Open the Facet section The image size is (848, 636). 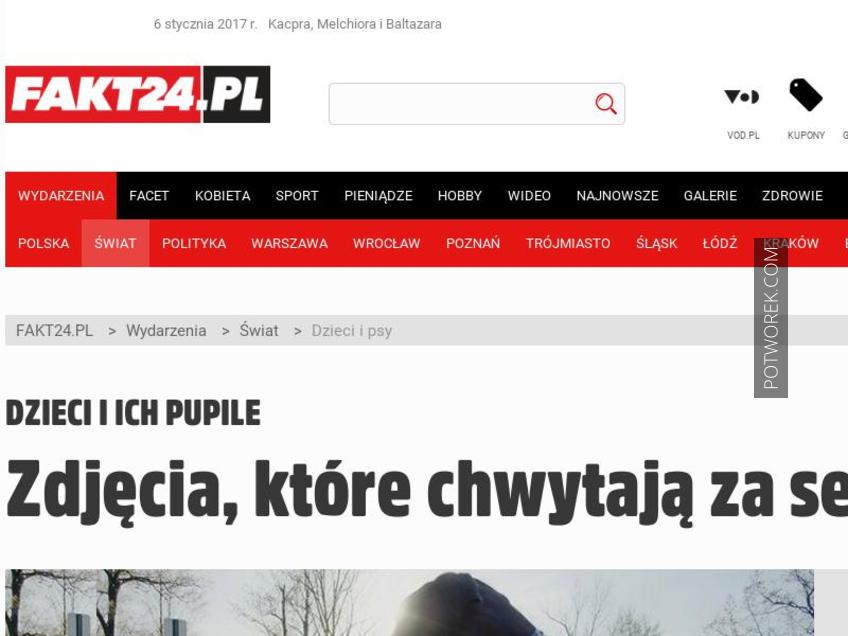149,196
